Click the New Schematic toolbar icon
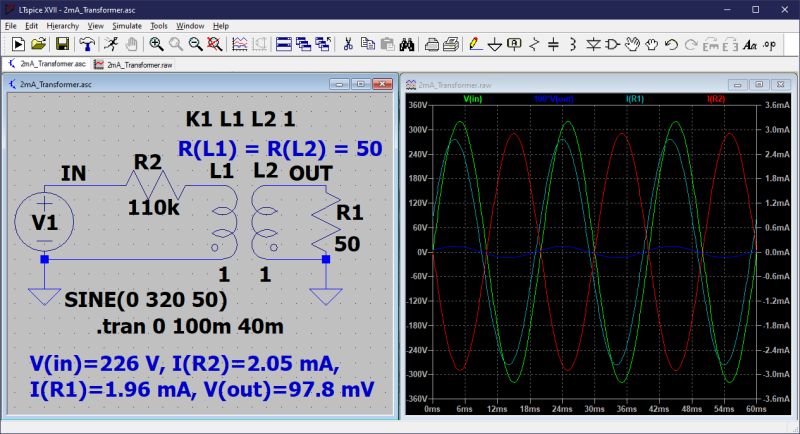The image size is (800, 434). (x=18, y=44)
